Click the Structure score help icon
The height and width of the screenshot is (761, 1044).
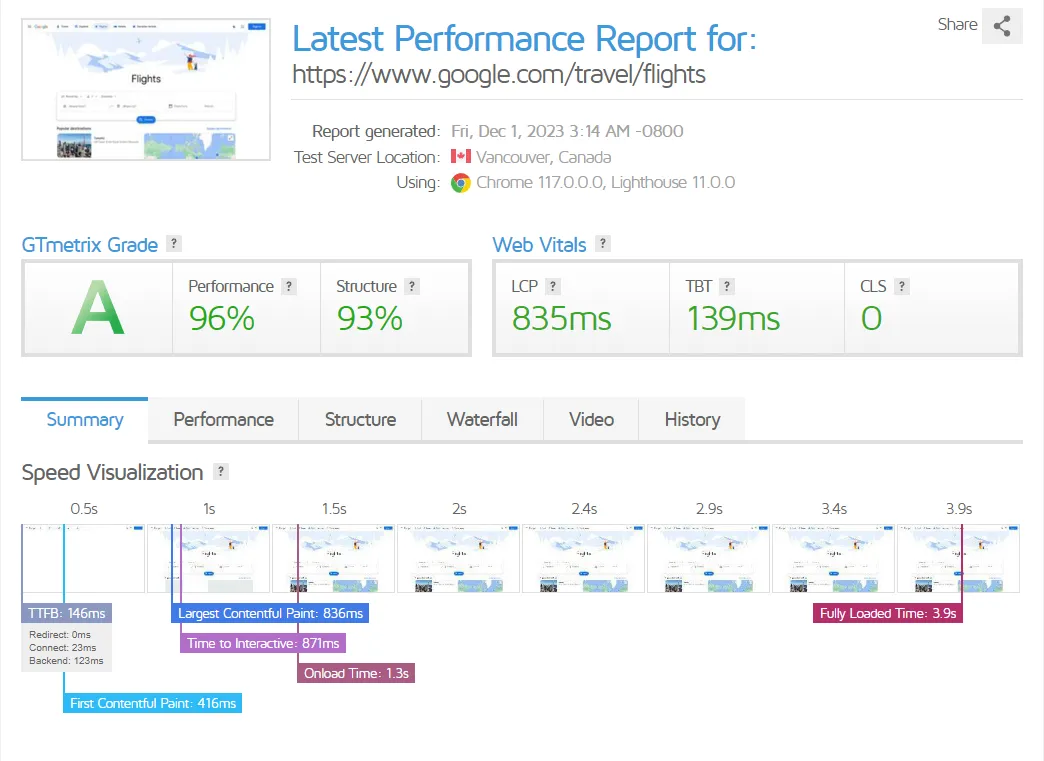[x=412, y=286]
